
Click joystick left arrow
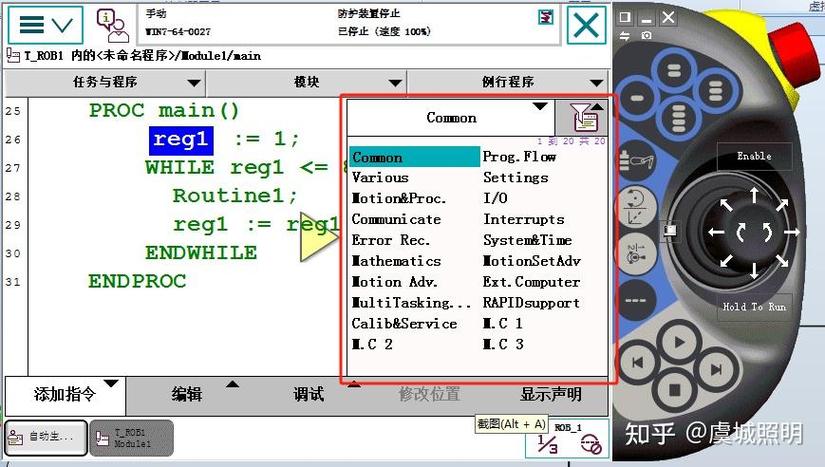(716, 232)
